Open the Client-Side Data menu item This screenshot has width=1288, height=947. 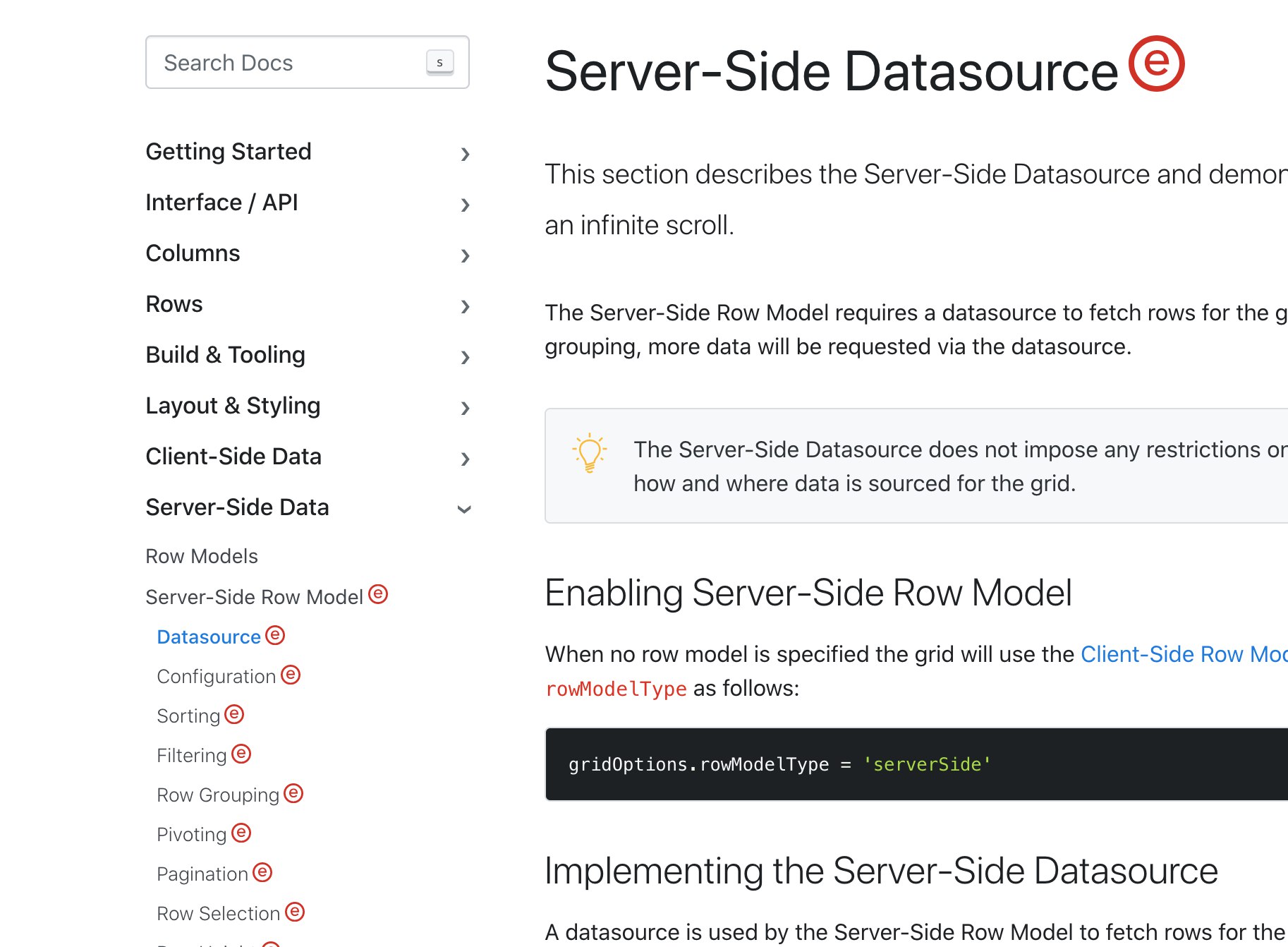(x=233, y=457)
